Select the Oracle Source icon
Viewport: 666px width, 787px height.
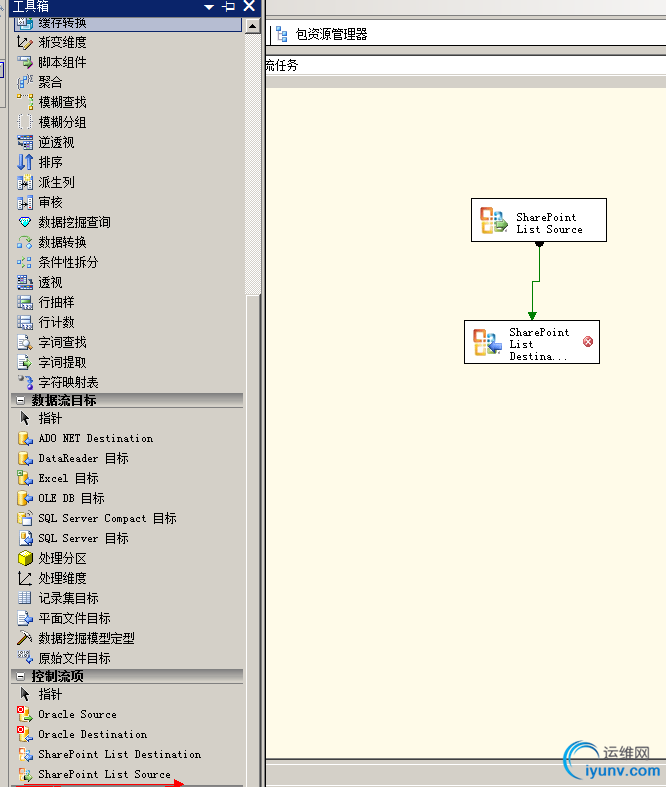point(25,714)
